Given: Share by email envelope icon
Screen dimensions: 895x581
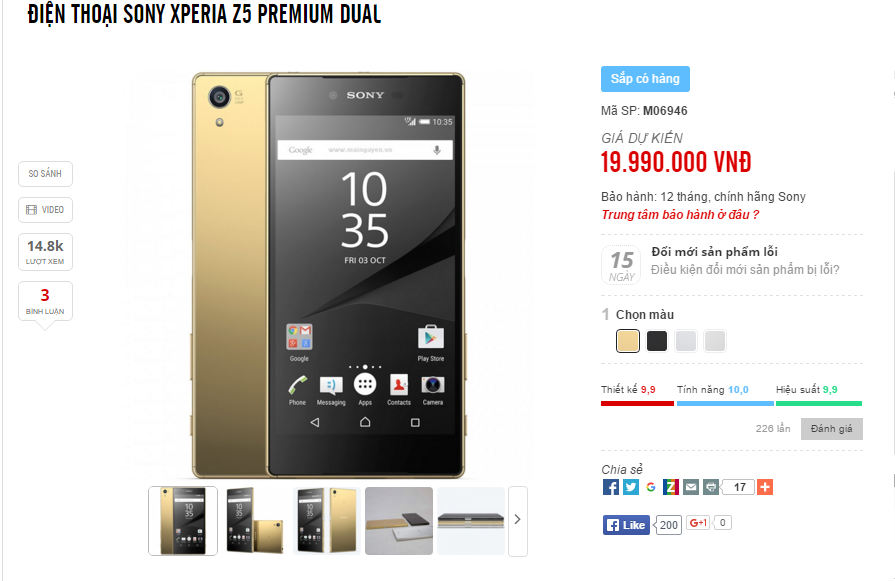Looking at the screenshot, I should point(691,487).
